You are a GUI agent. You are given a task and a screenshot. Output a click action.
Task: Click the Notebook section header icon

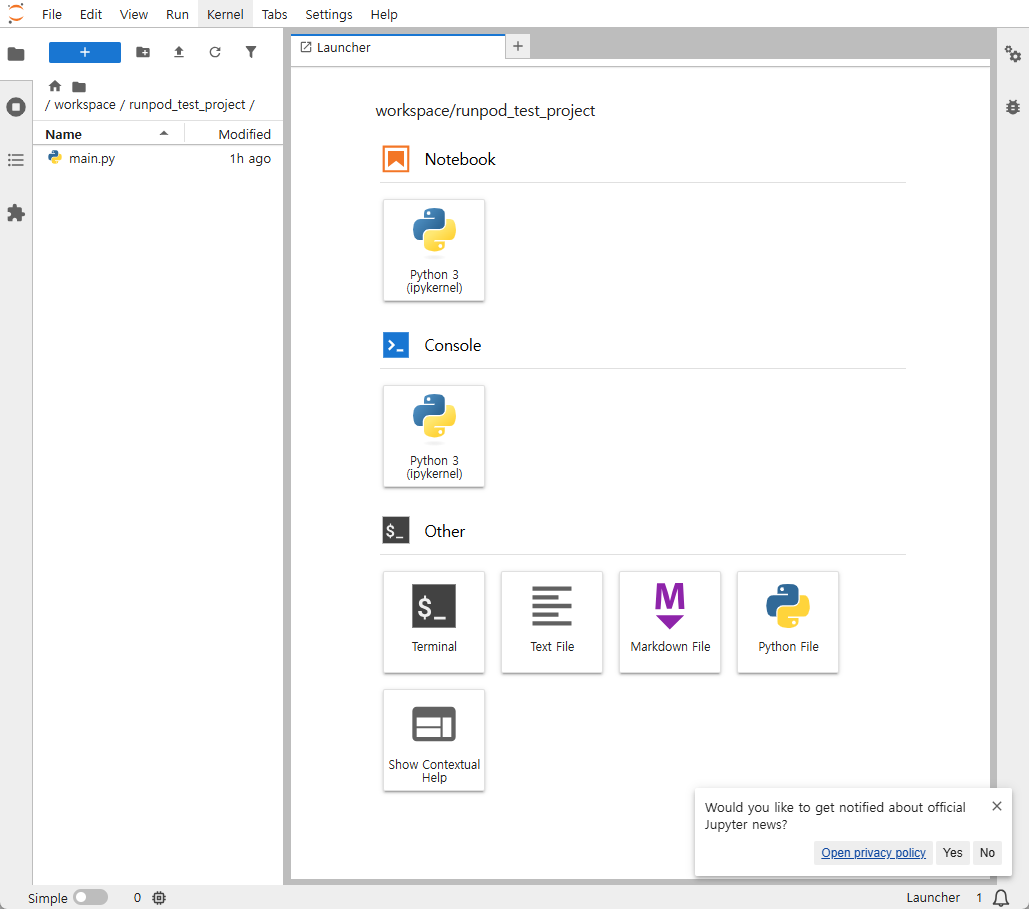pos(396,159)
